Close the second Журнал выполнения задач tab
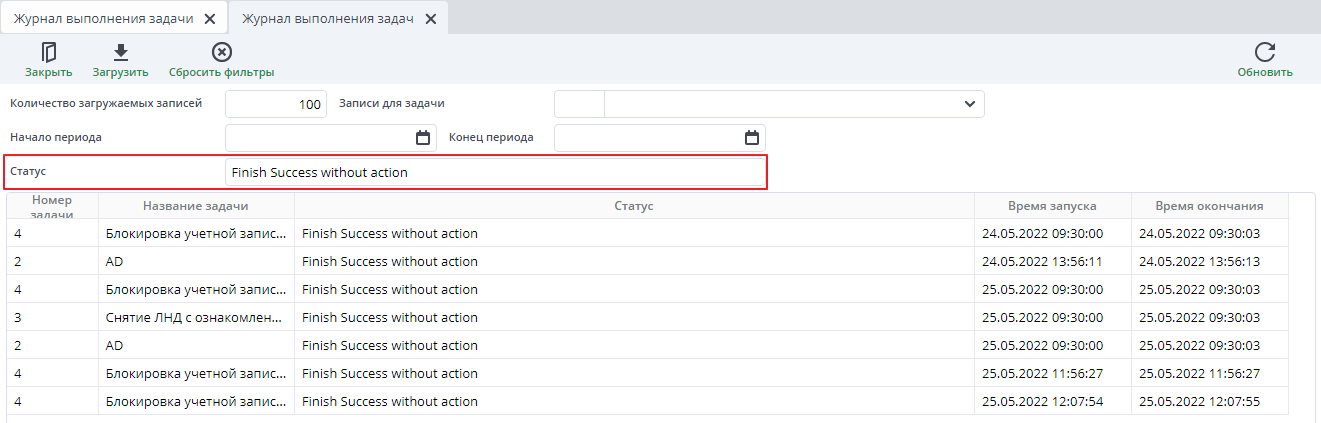 [430, 18]
